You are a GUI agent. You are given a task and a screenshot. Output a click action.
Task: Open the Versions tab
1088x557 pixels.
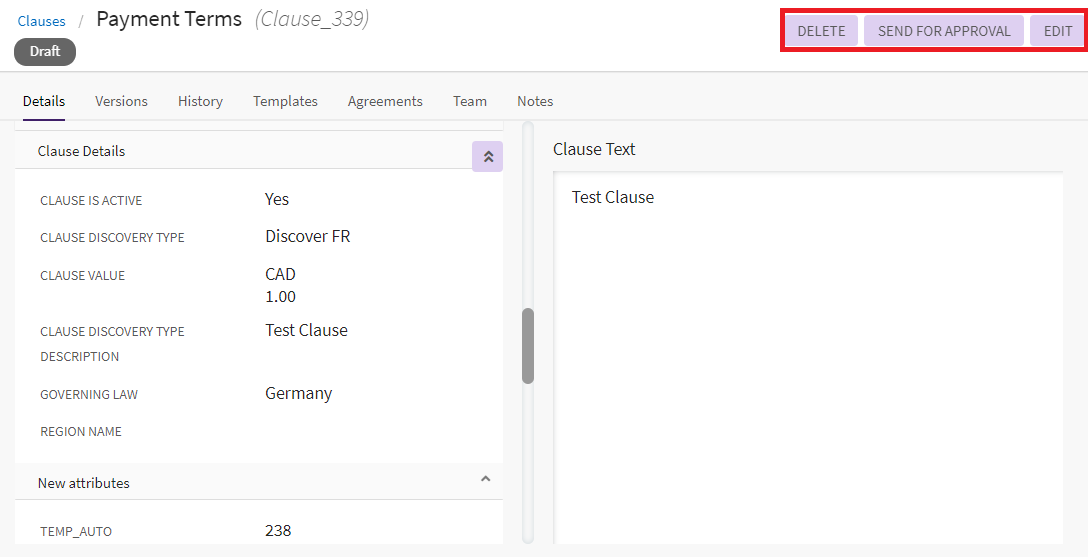pos(121,101)
